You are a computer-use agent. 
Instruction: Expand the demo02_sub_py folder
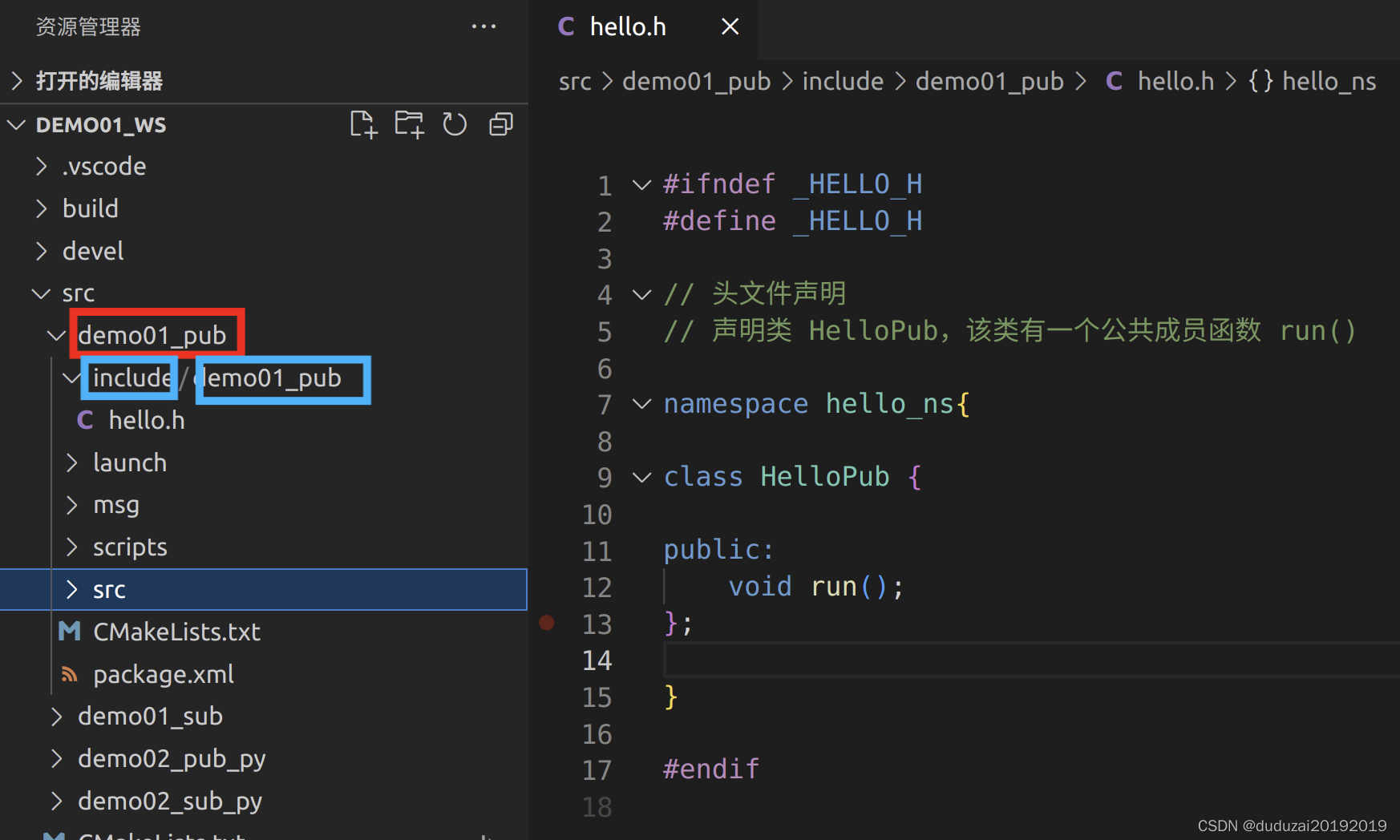pyautogui.click(x=57, y=802)
